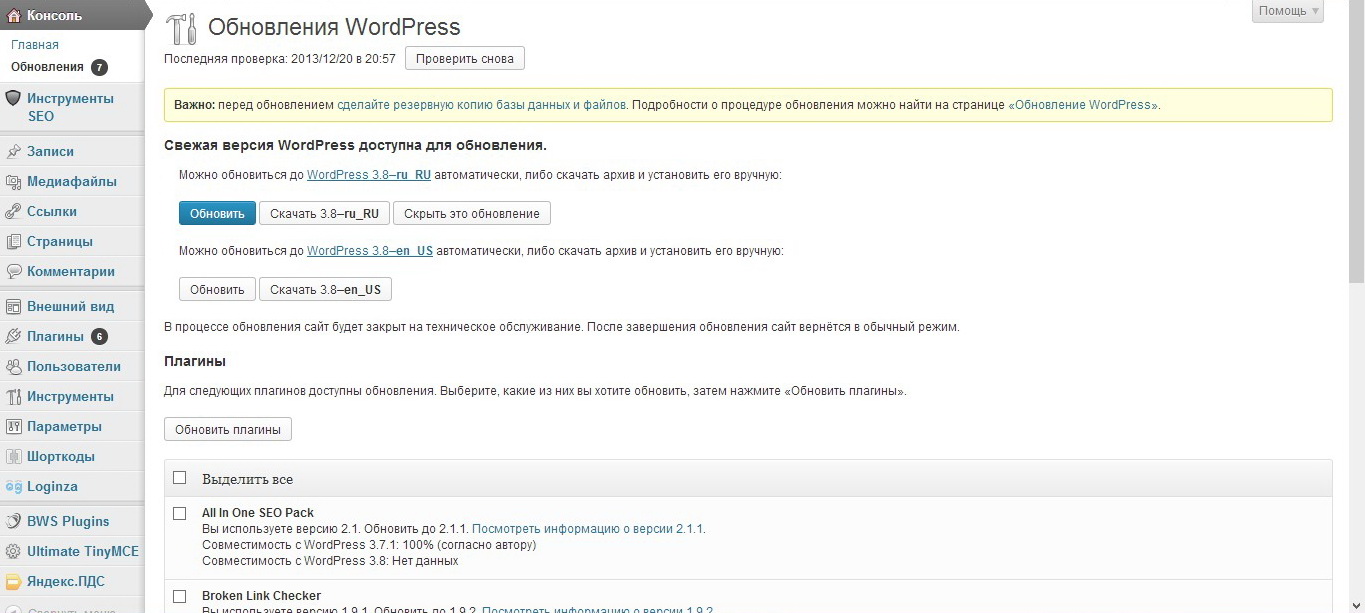Click Скрыть это обновление button
Viewport: 1365px width, 613px height.
pos(472,213)
